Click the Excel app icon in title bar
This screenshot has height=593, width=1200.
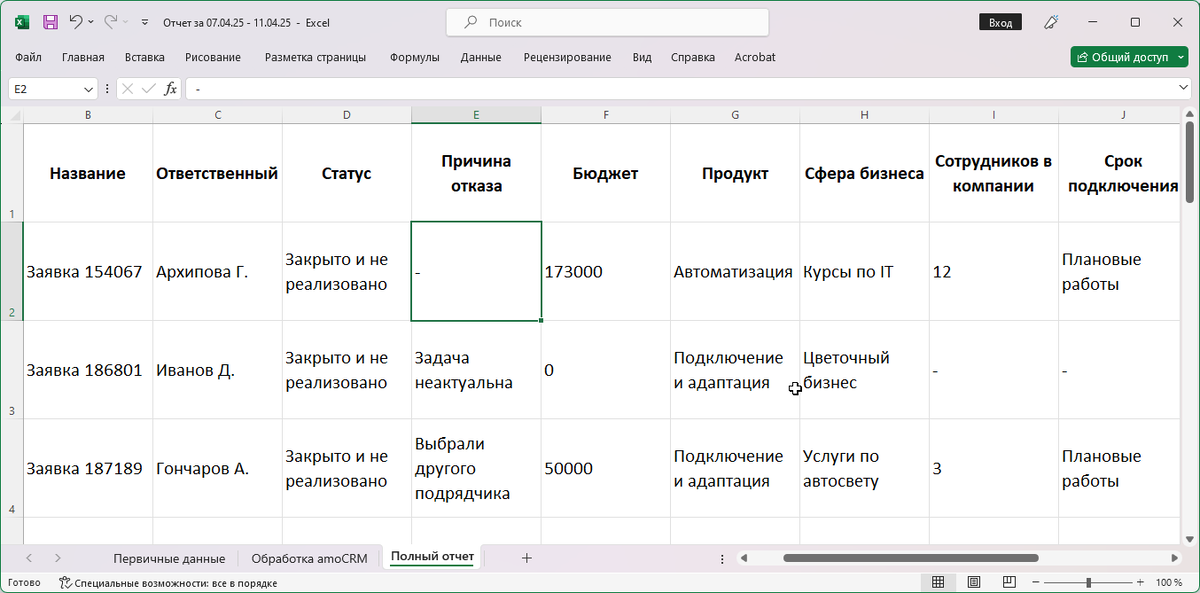(x=22, y=22)
